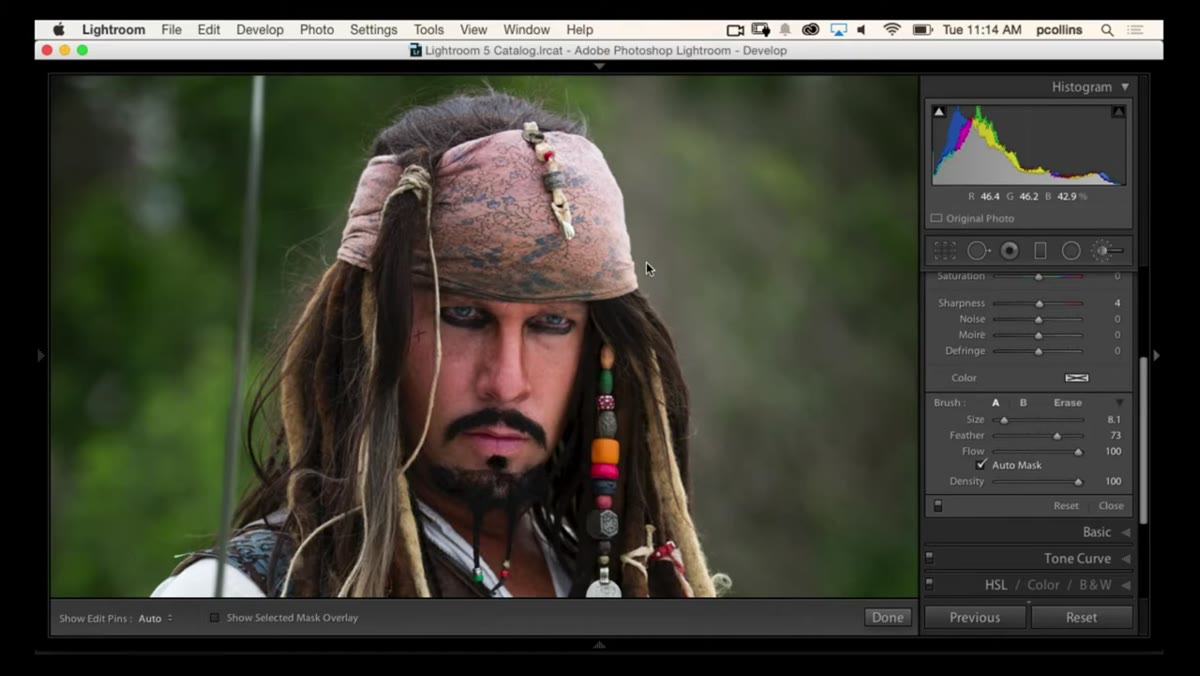Select the Radial Filter tool

point(1071,251)
